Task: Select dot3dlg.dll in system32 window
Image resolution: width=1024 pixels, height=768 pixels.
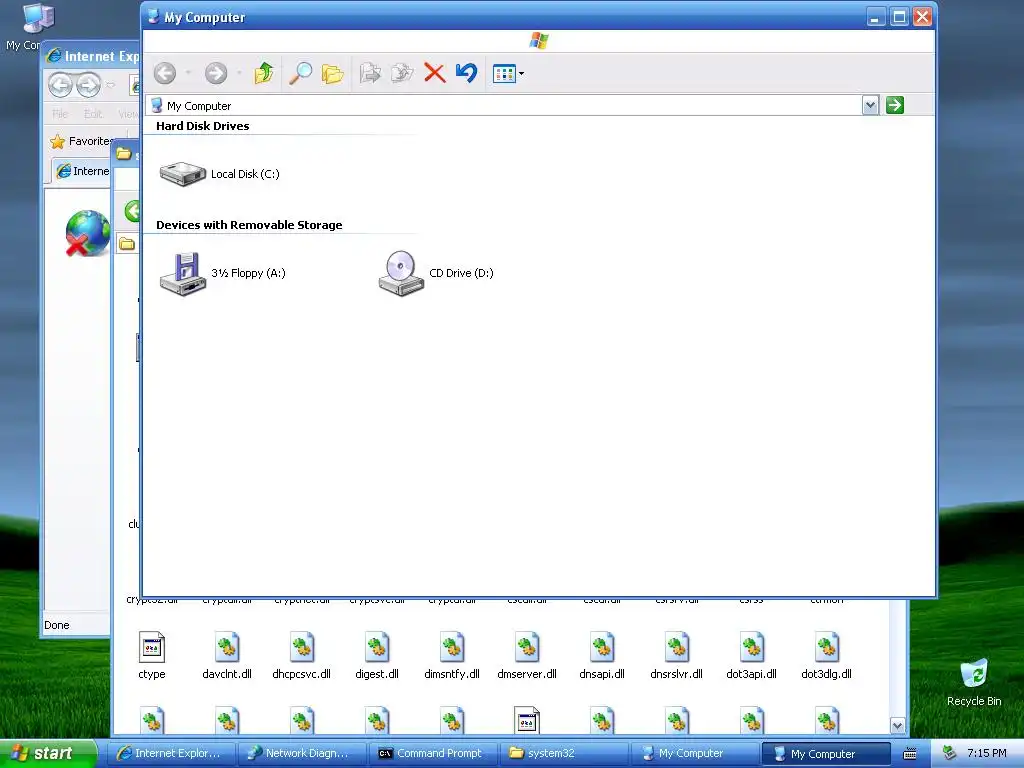Action: coord(827,656)
